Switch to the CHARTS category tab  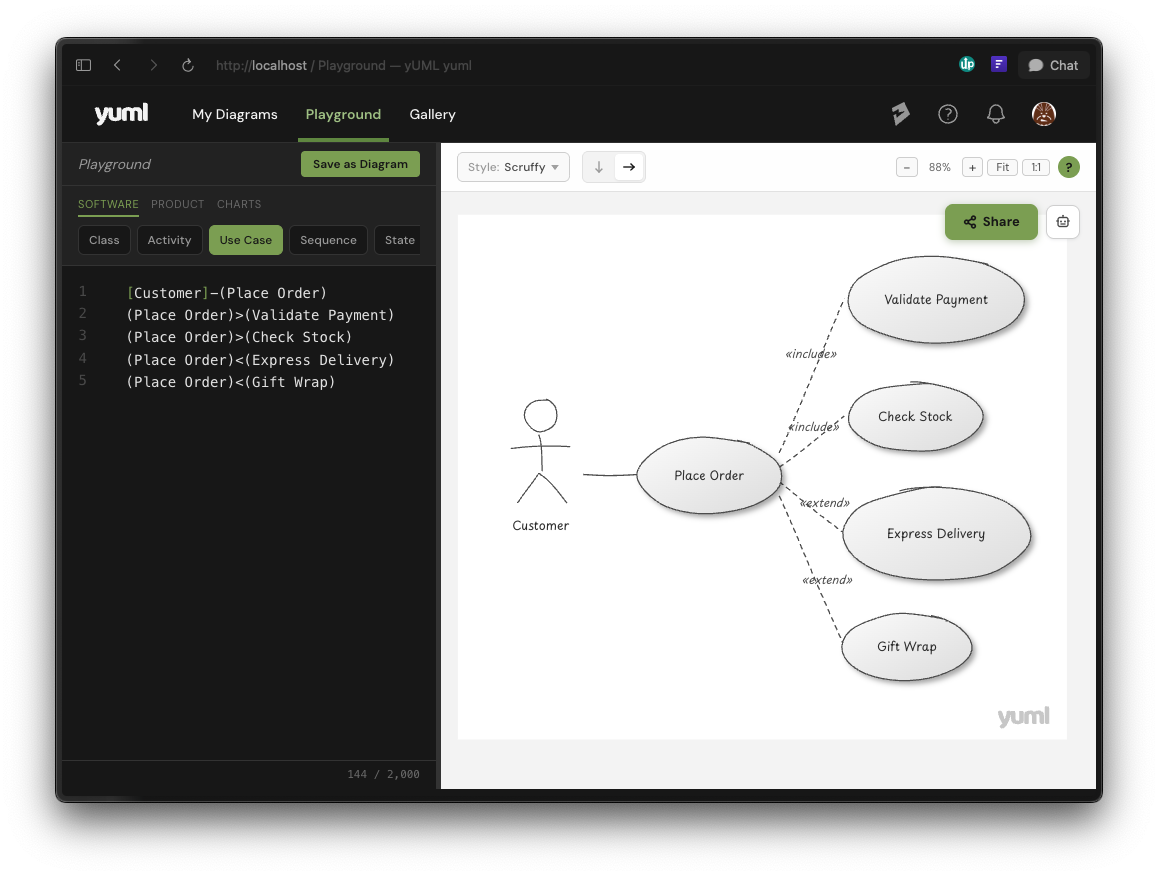(x=239, y=204)
